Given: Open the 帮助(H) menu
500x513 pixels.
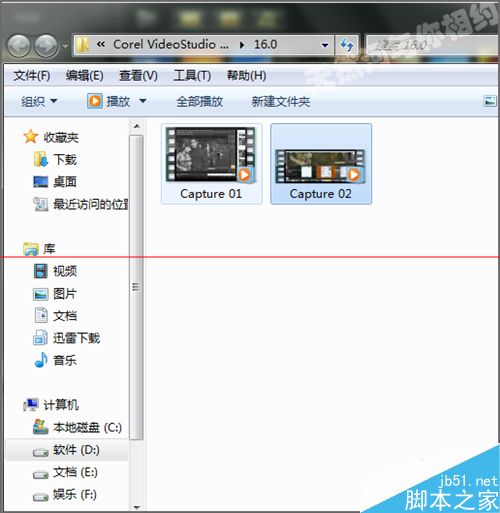Looking at the screenshot, I should click(246, 76).
